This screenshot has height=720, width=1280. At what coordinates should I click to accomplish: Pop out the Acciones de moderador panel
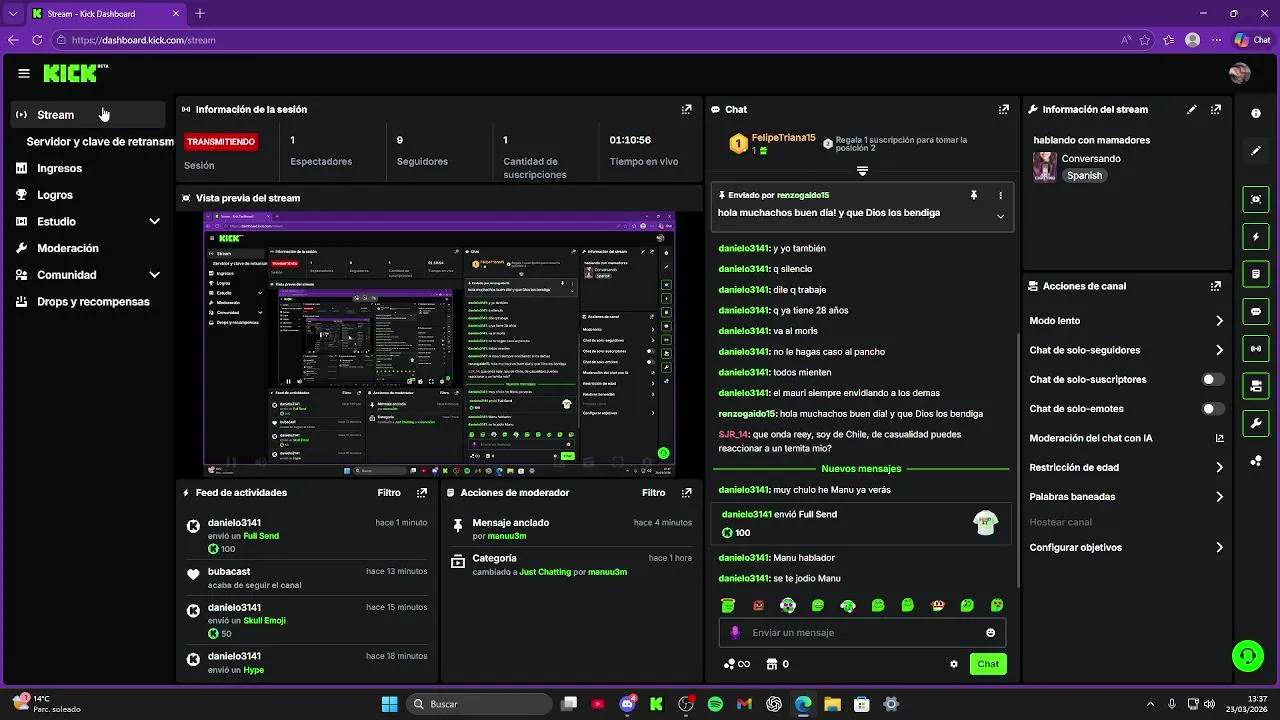click(x=686, y=493)
